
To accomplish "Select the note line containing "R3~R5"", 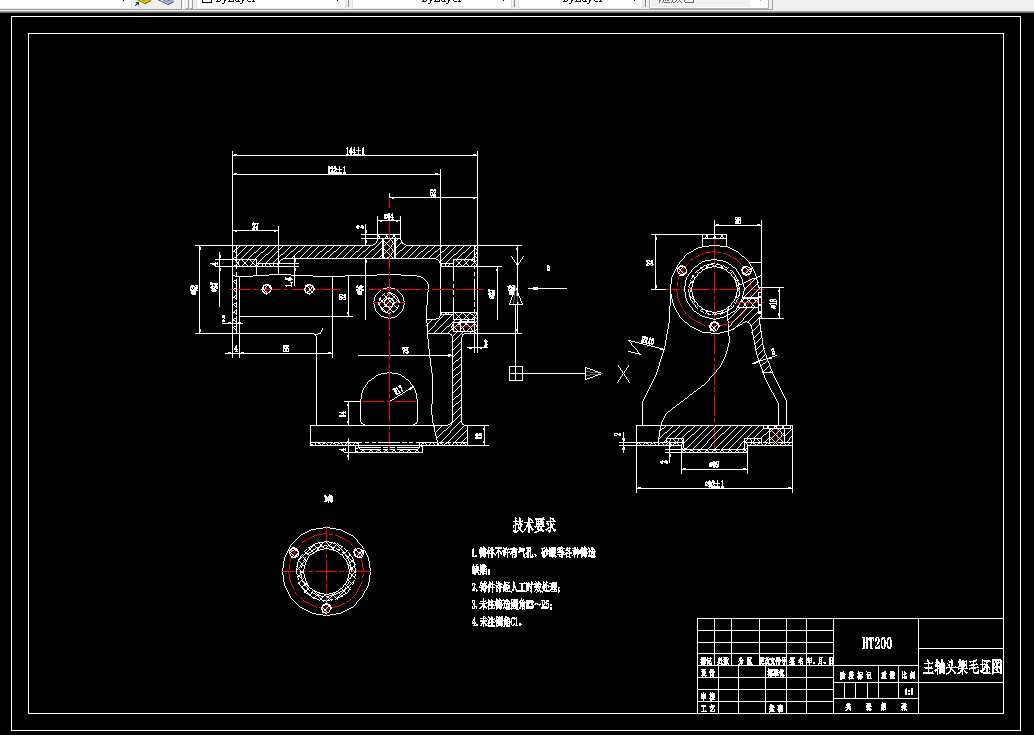I will (512, 604).
